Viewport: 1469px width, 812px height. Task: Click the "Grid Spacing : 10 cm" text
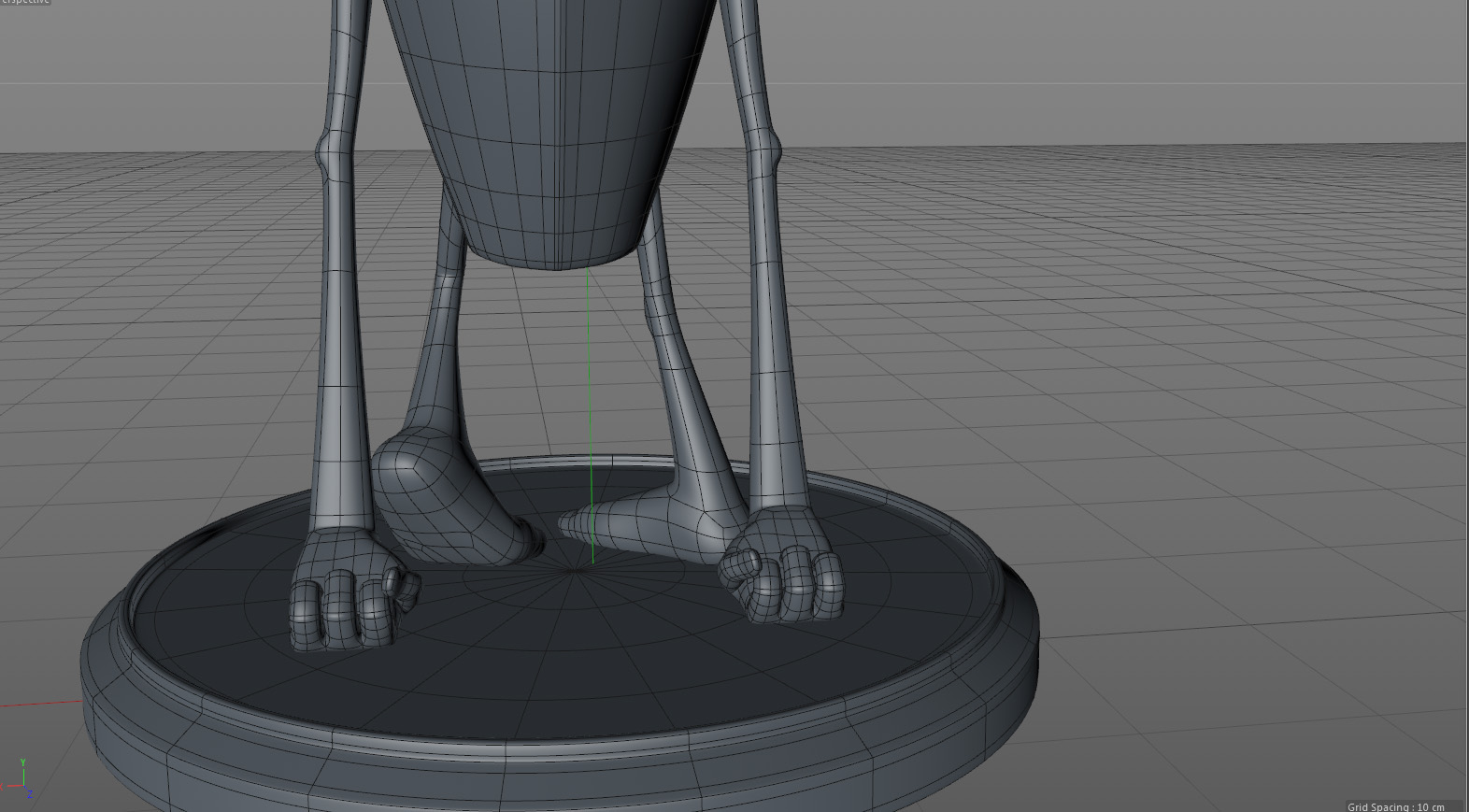click(1395, 806)
